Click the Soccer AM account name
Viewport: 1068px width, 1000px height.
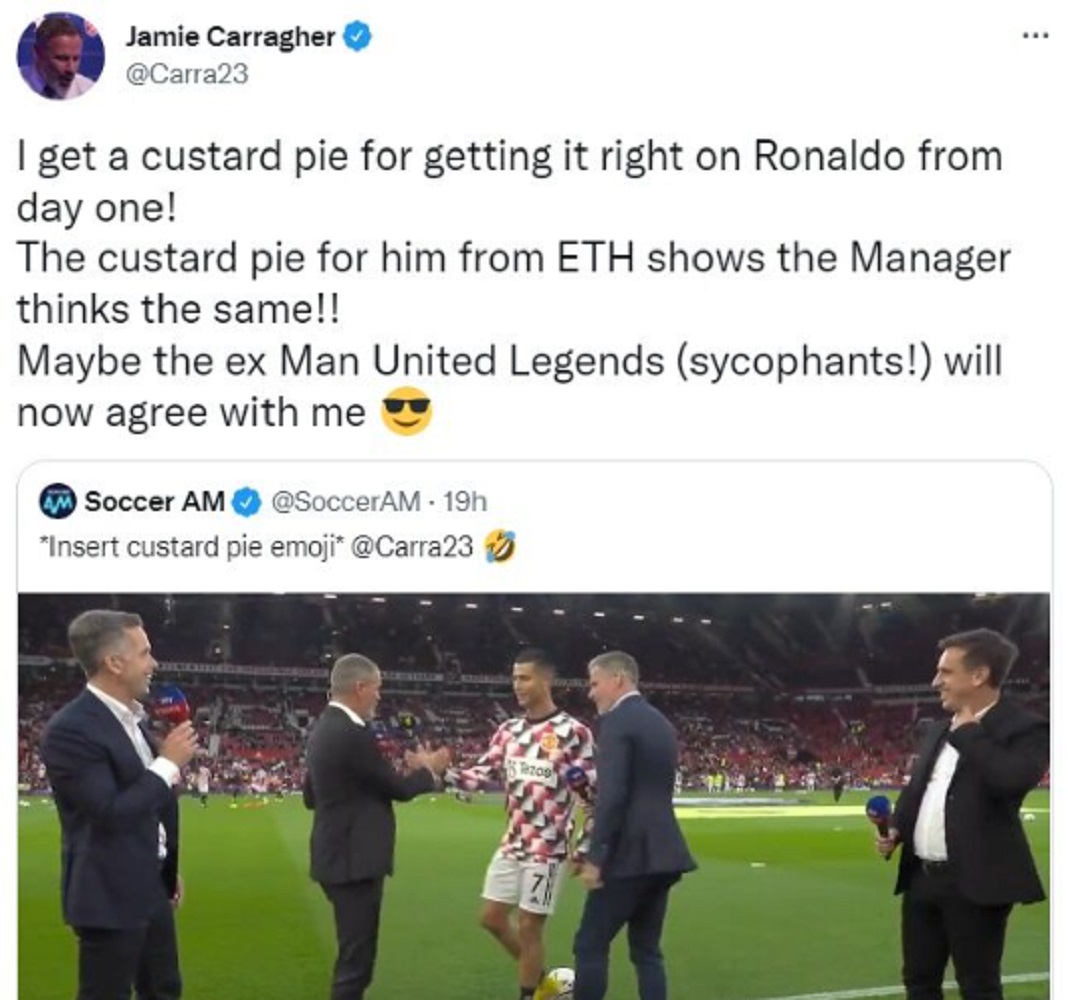[x=155, y=502]
